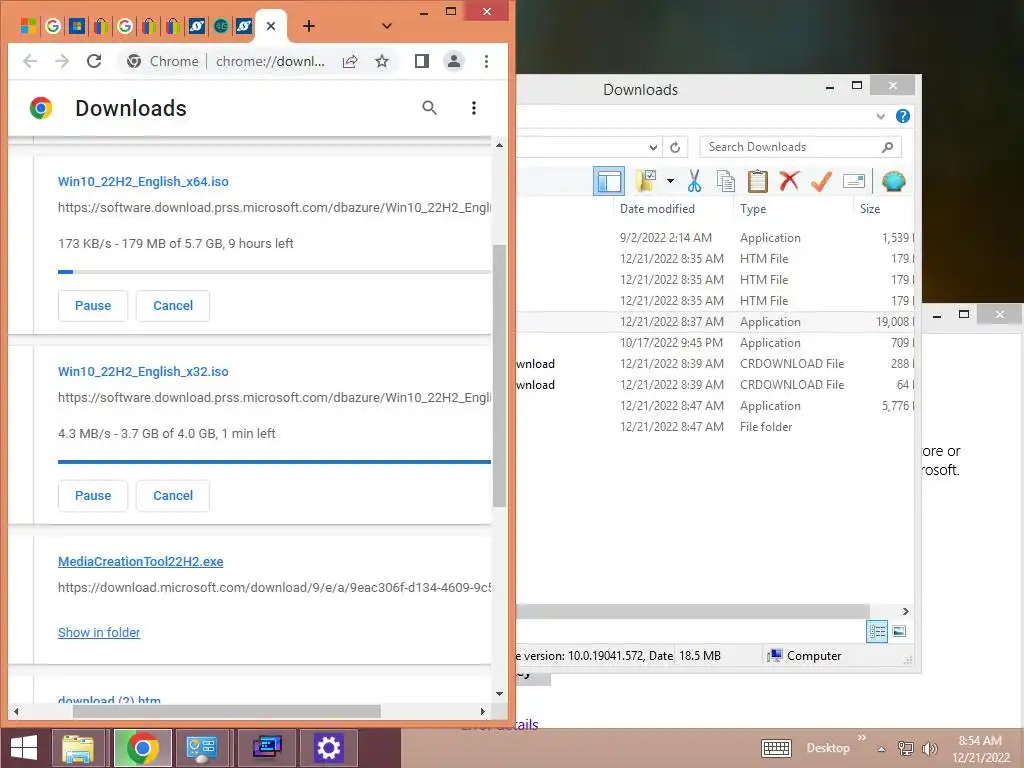1024x768 pixels.
Task: Click the Explorer search magnifier icon
Action: 888,147
